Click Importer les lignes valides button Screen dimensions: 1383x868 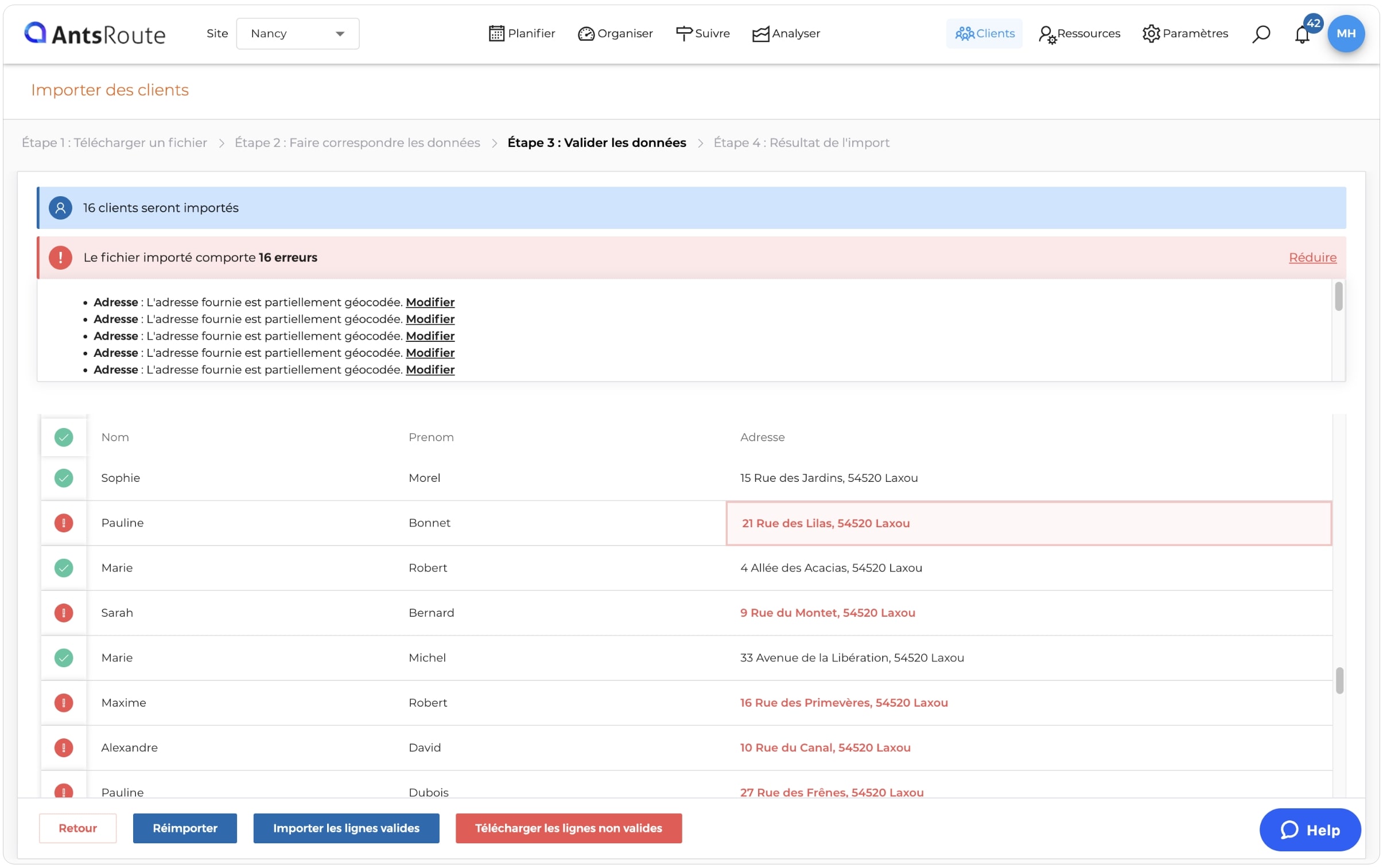coord(346,828)
